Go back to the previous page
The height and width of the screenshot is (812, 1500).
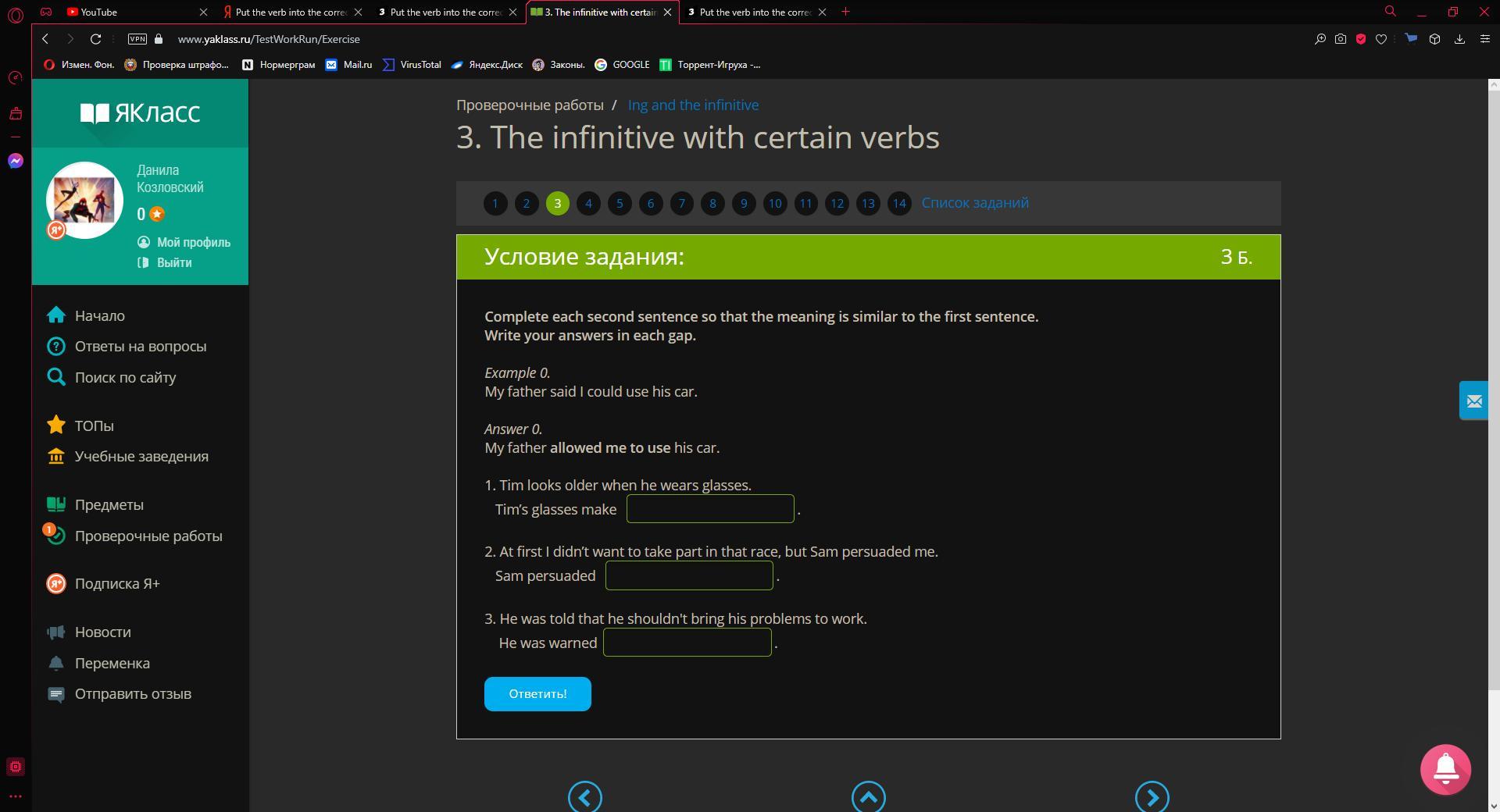[x=45, y=39]
